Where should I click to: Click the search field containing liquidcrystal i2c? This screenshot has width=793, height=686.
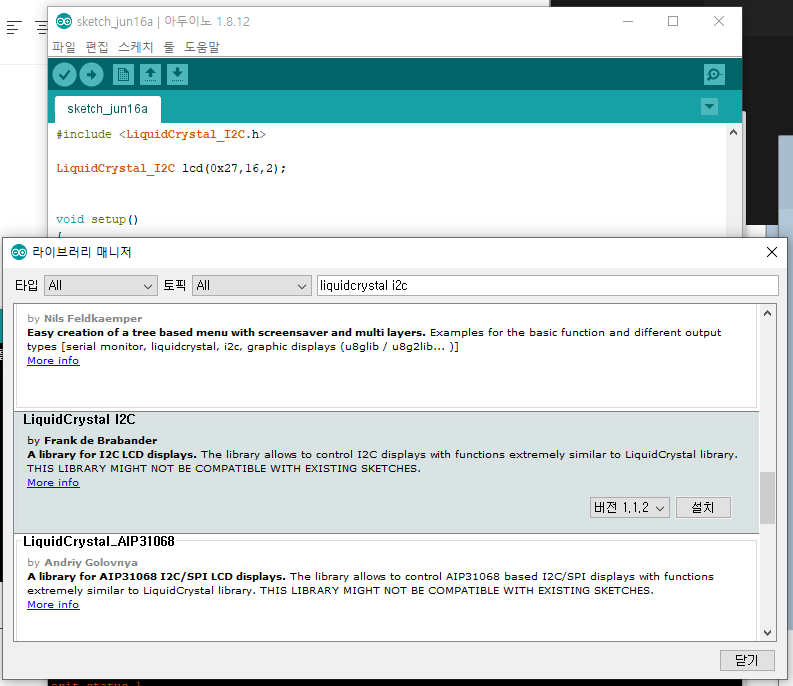pos(547,286)
